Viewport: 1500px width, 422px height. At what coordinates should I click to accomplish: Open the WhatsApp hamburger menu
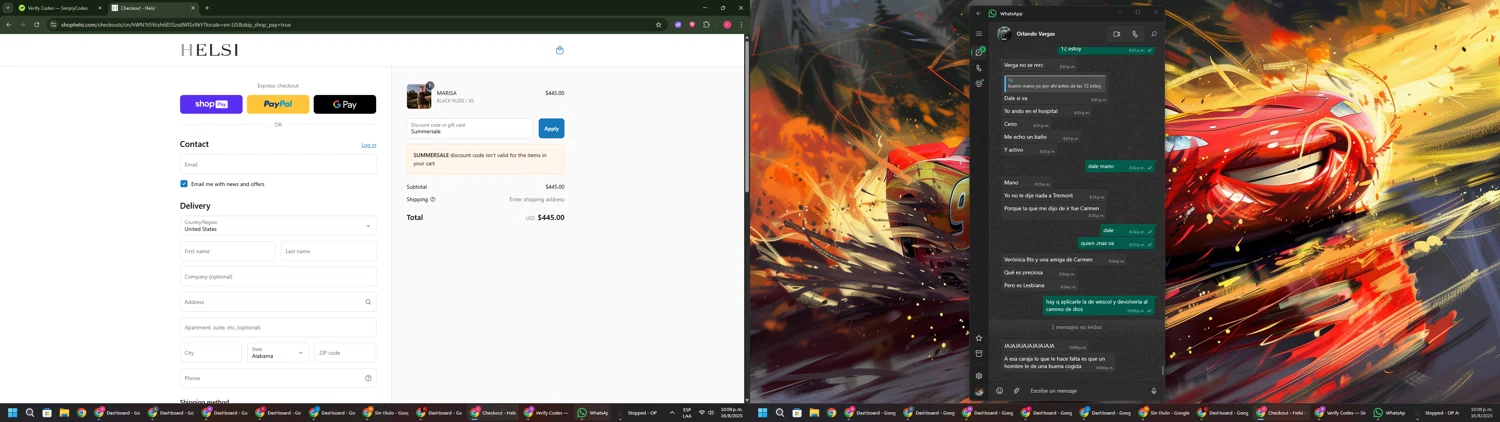point(979,34)
